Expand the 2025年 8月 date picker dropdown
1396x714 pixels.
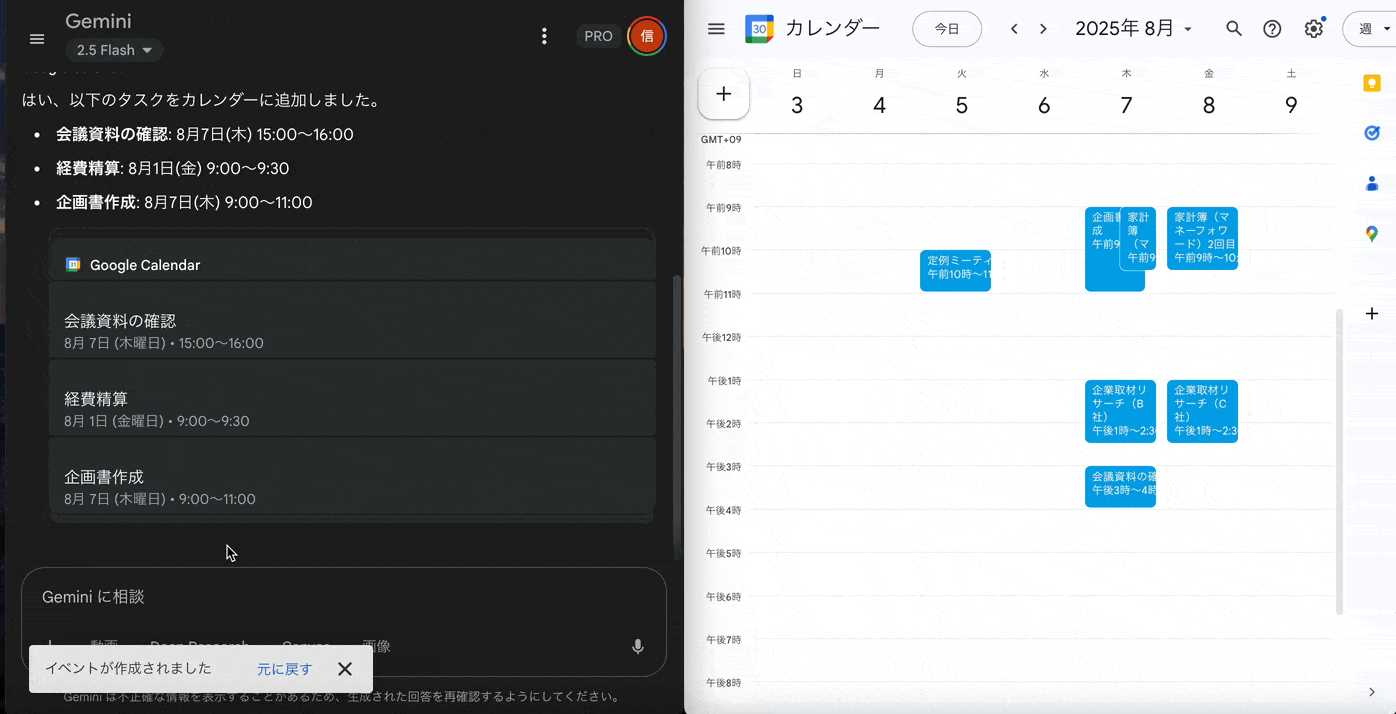coord(1133,29)
